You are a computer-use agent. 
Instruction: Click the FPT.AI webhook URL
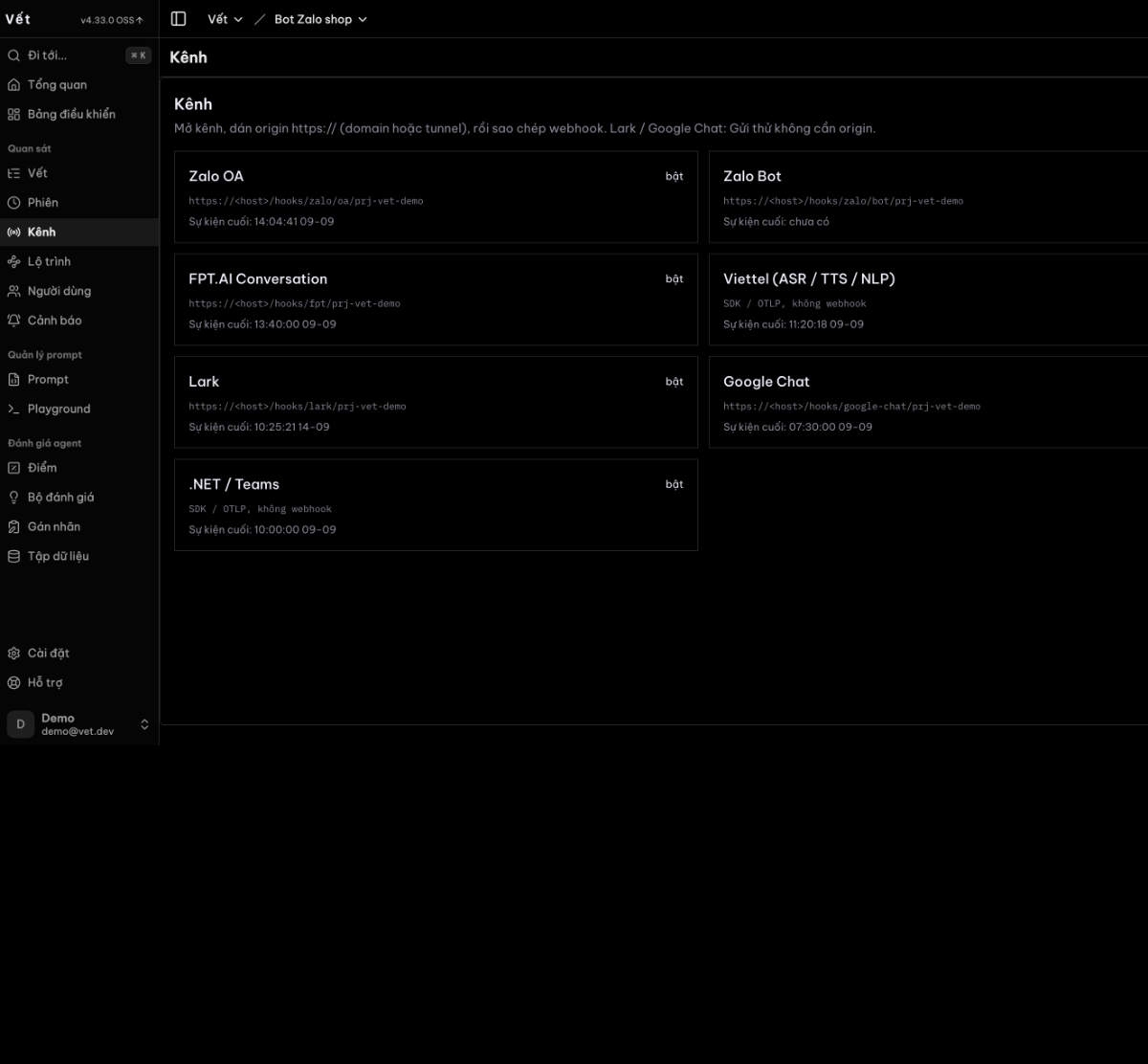click(295, 303)
